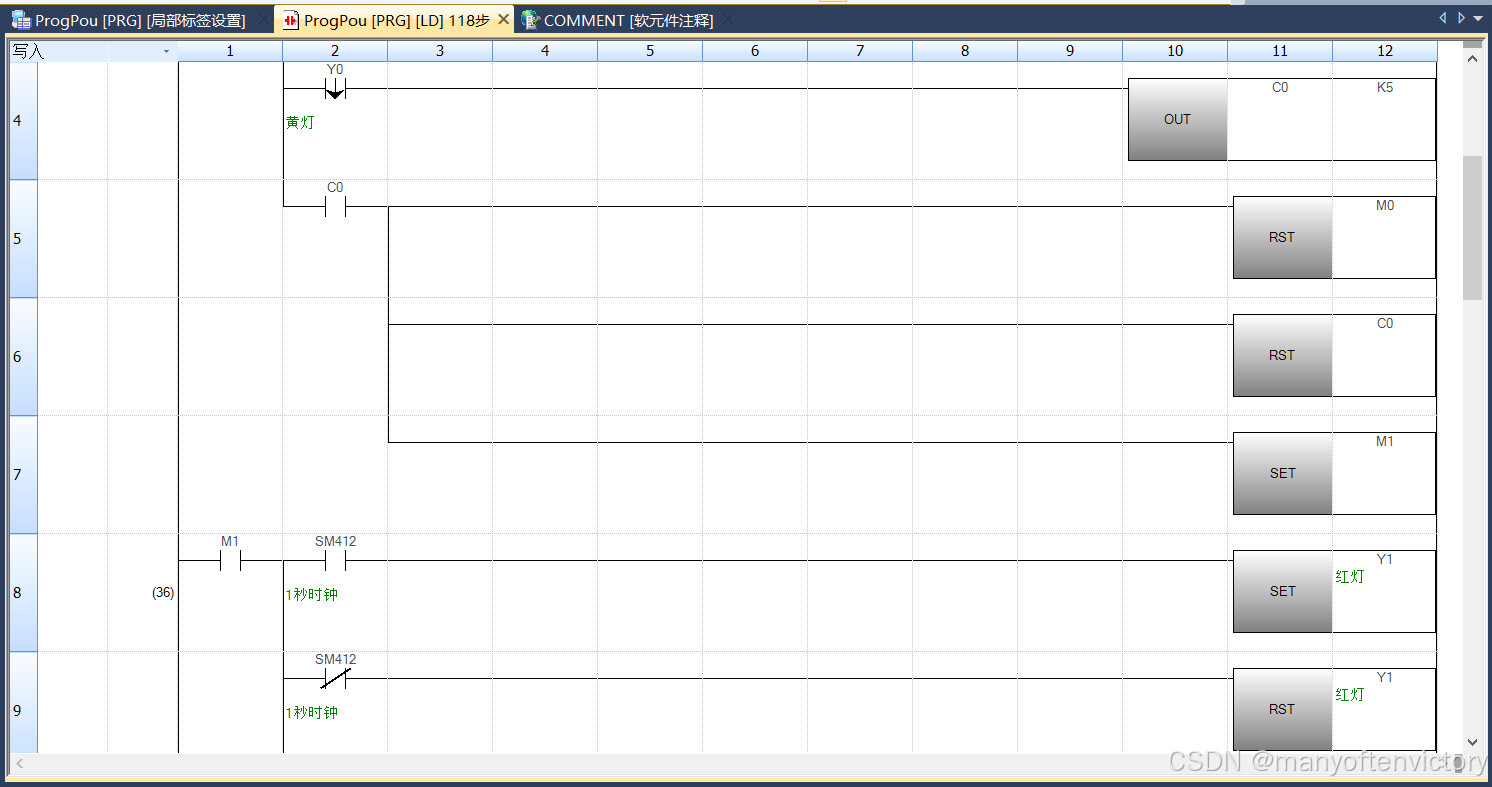Click the ladder icon on ProgPou [LD] tab
Image resolution: width=1492 pixels, height=787 pixels.
point(291,20)
